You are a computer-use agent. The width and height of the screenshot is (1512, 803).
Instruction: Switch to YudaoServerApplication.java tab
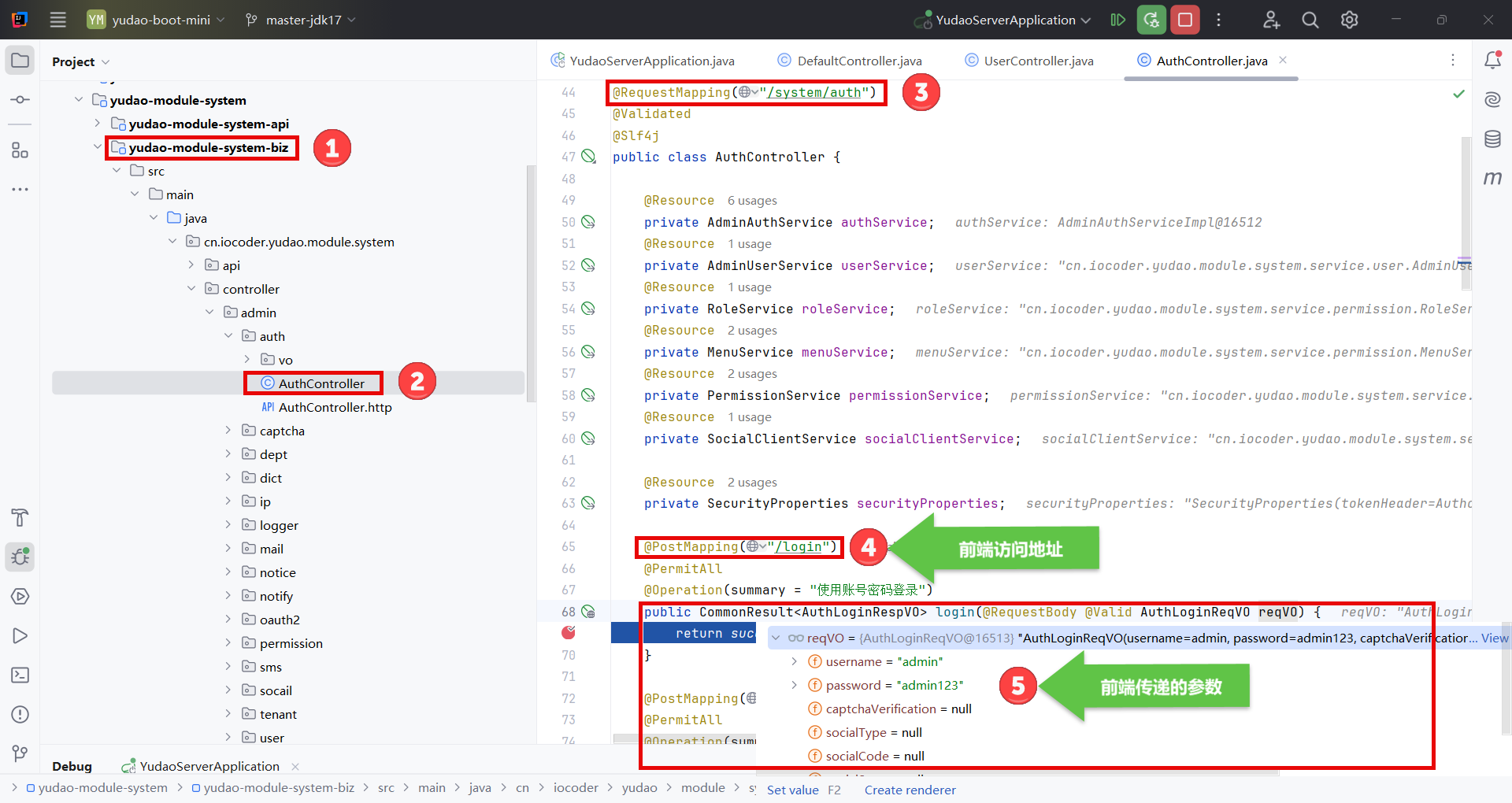[643, 61]
